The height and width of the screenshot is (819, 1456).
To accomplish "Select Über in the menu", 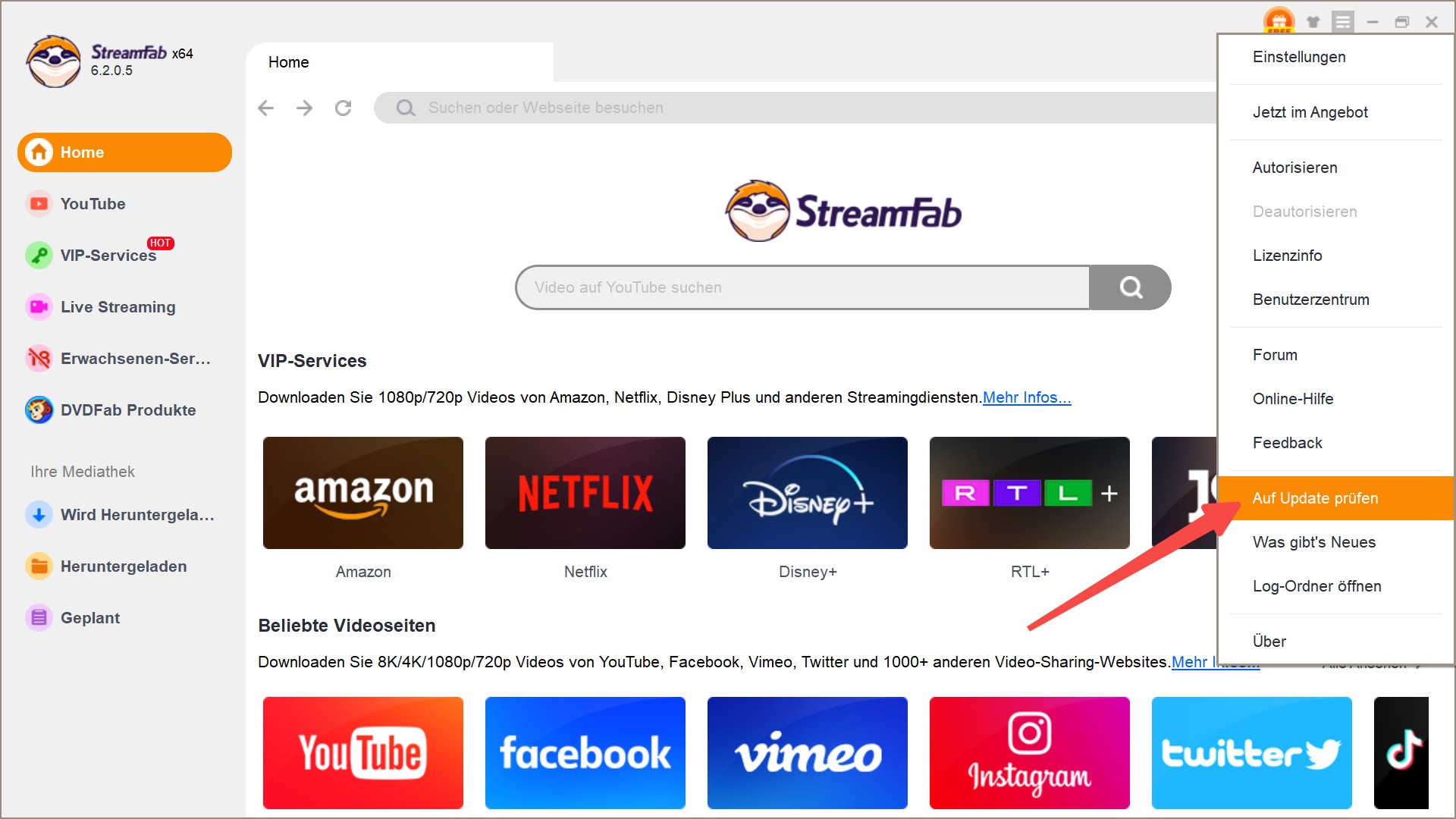I will (x=1336, y=642).
